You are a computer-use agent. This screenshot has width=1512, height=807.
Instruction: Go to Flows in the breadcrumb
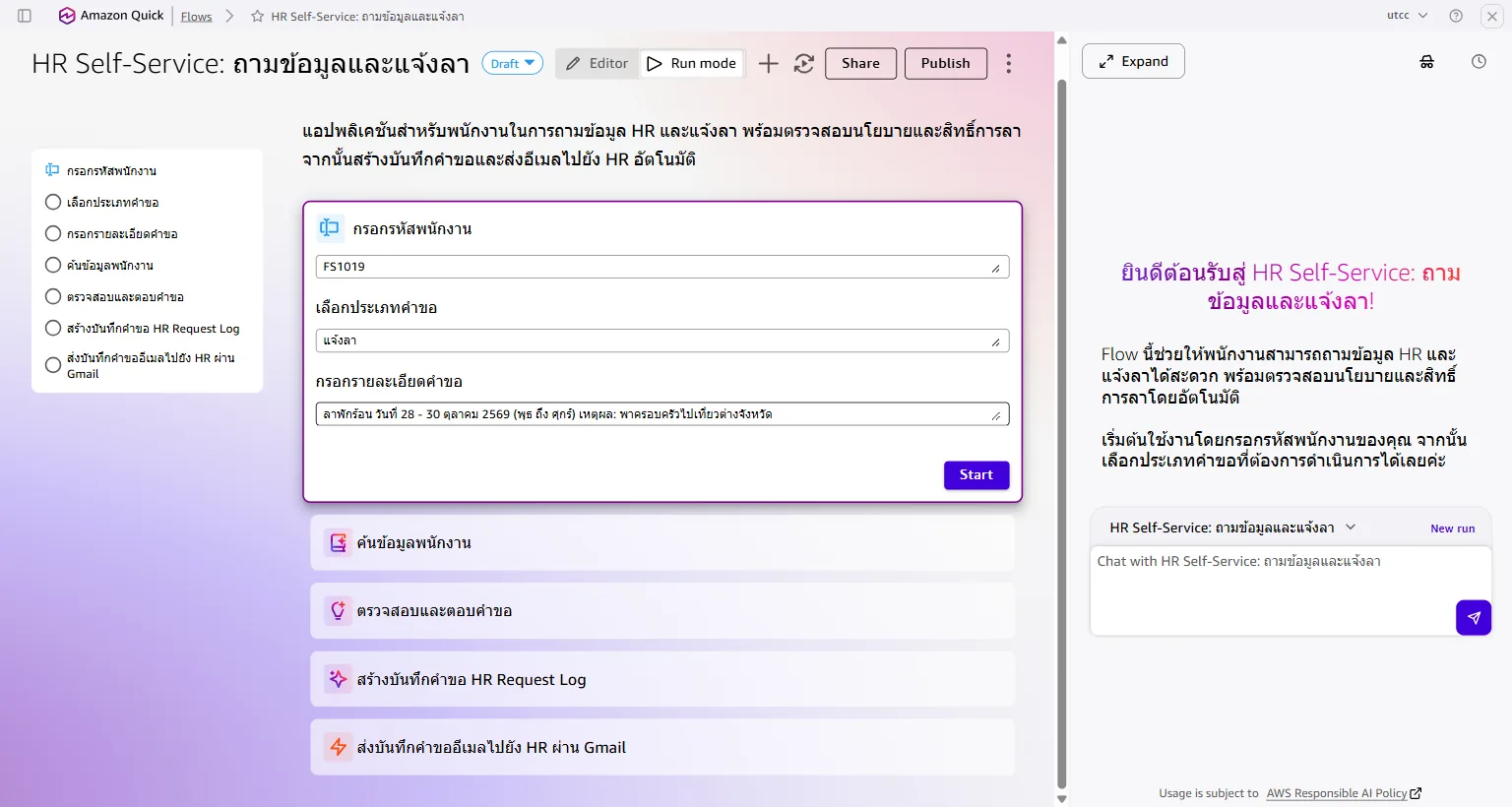click(x=197, y=16)
